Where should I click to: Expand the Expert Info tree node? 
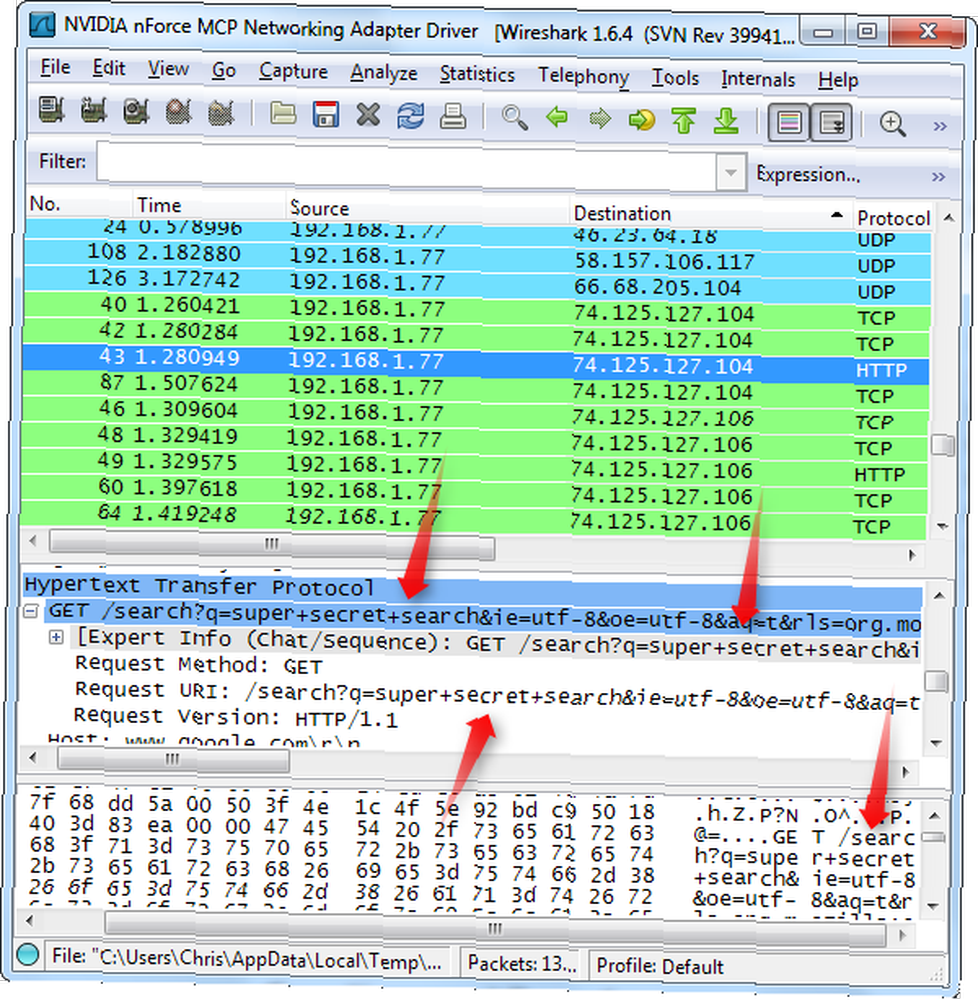(57, 637)
